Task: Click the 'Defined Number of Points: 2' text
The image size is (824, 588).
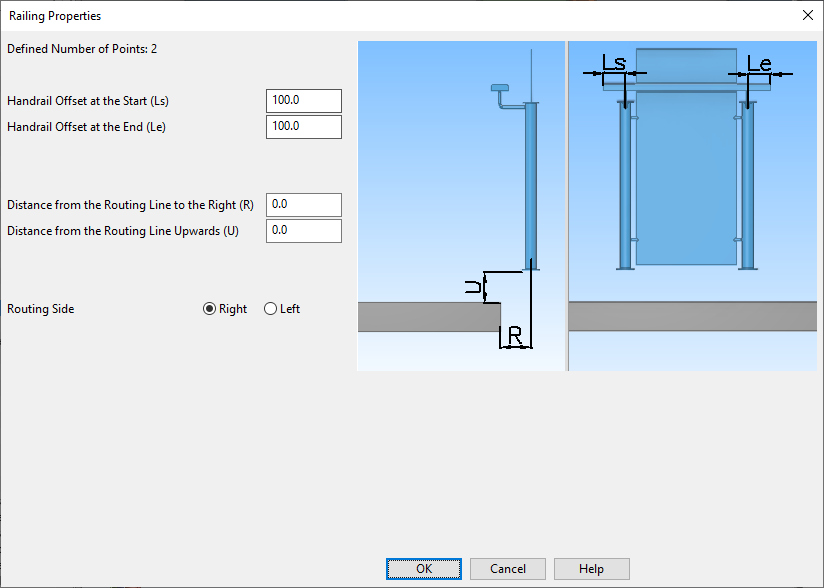Action: [x=82, y=49]
